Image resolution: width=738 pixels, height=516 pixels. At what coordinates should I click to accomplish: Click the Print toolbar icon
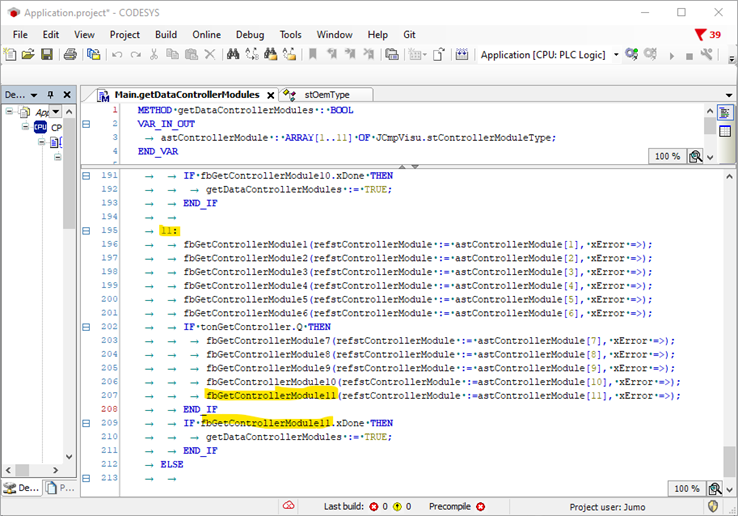70,55
